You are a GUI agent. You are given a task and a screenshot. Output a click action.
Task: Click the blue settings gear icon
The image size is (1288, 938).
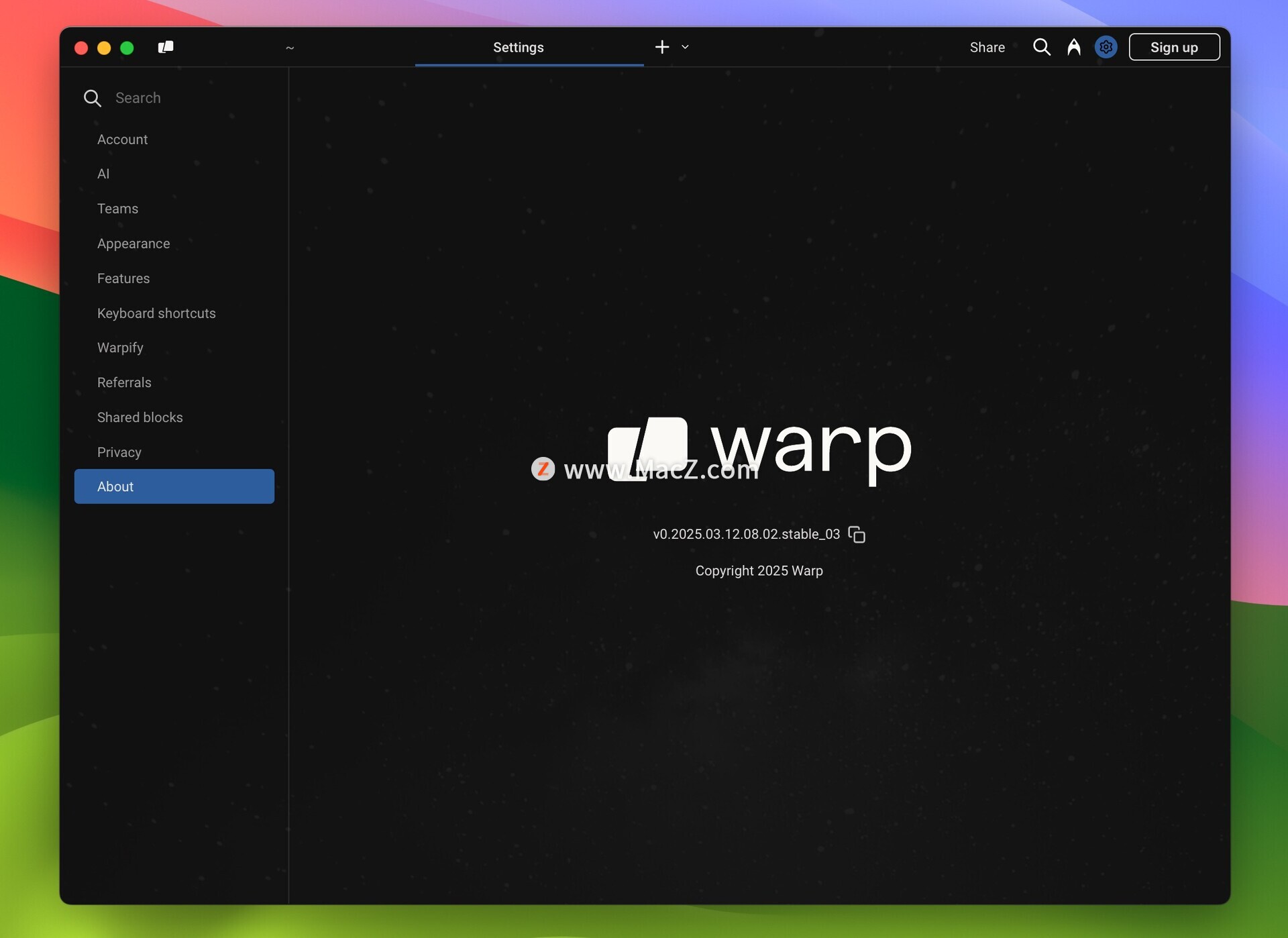click(1106, 47)
